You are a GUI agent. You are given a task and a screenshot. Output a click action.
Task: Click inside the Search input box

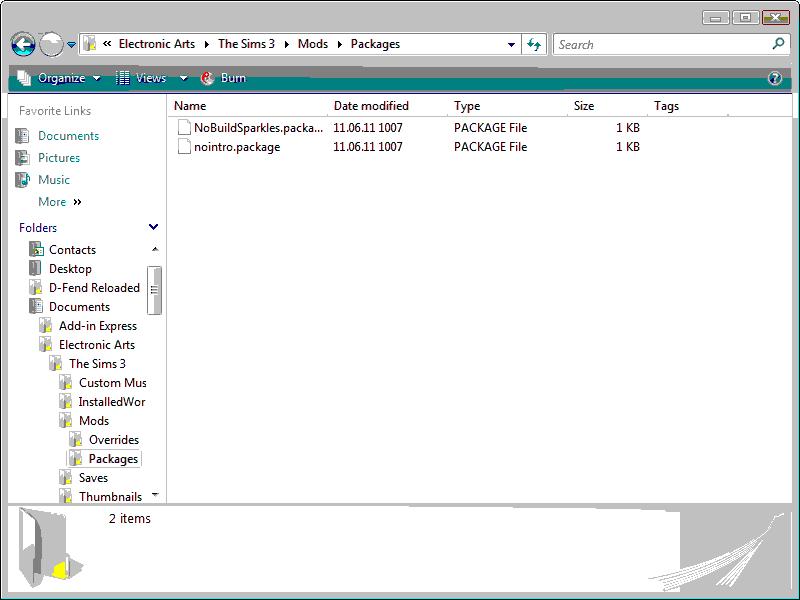660,44
